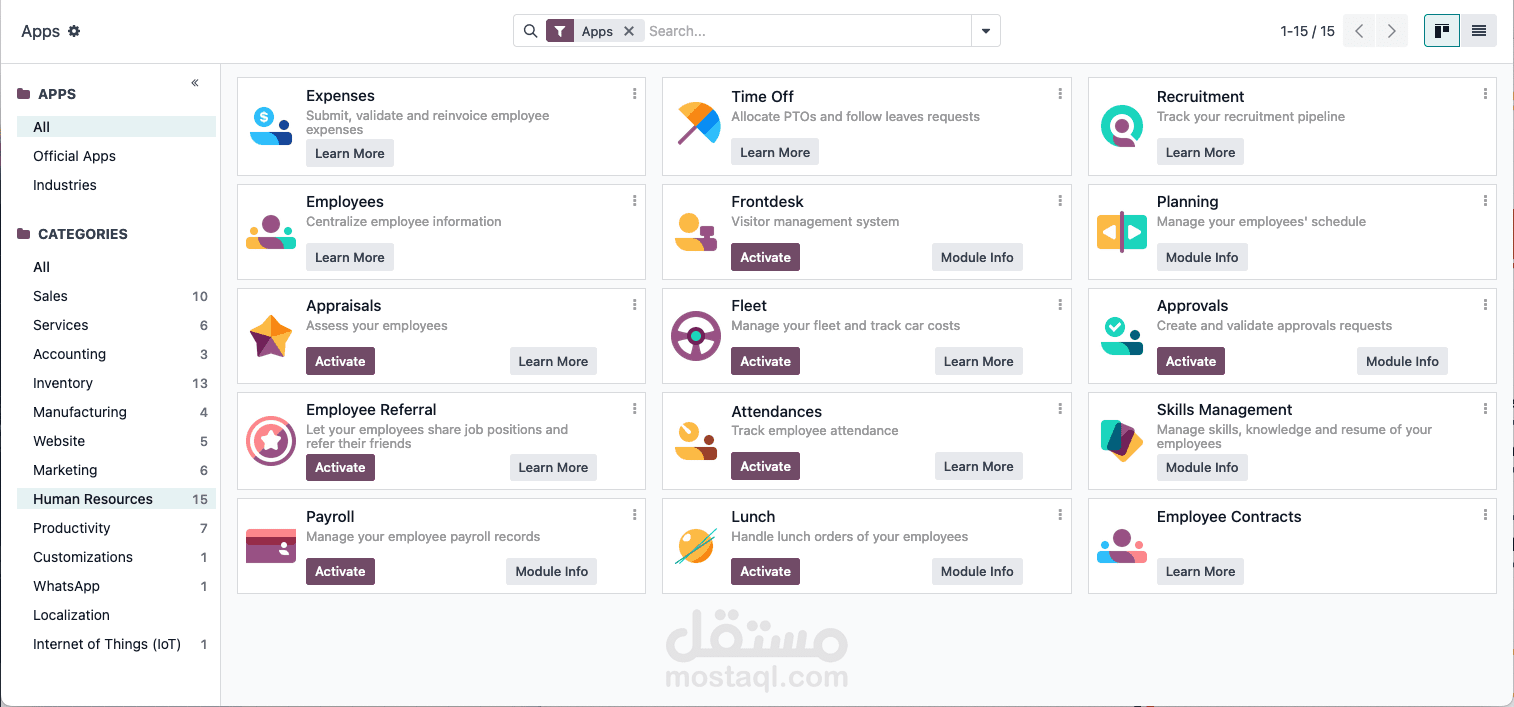Screen dimensions: 1514x707
Task: Go to previous page arrow
Action: (1359, 31)
